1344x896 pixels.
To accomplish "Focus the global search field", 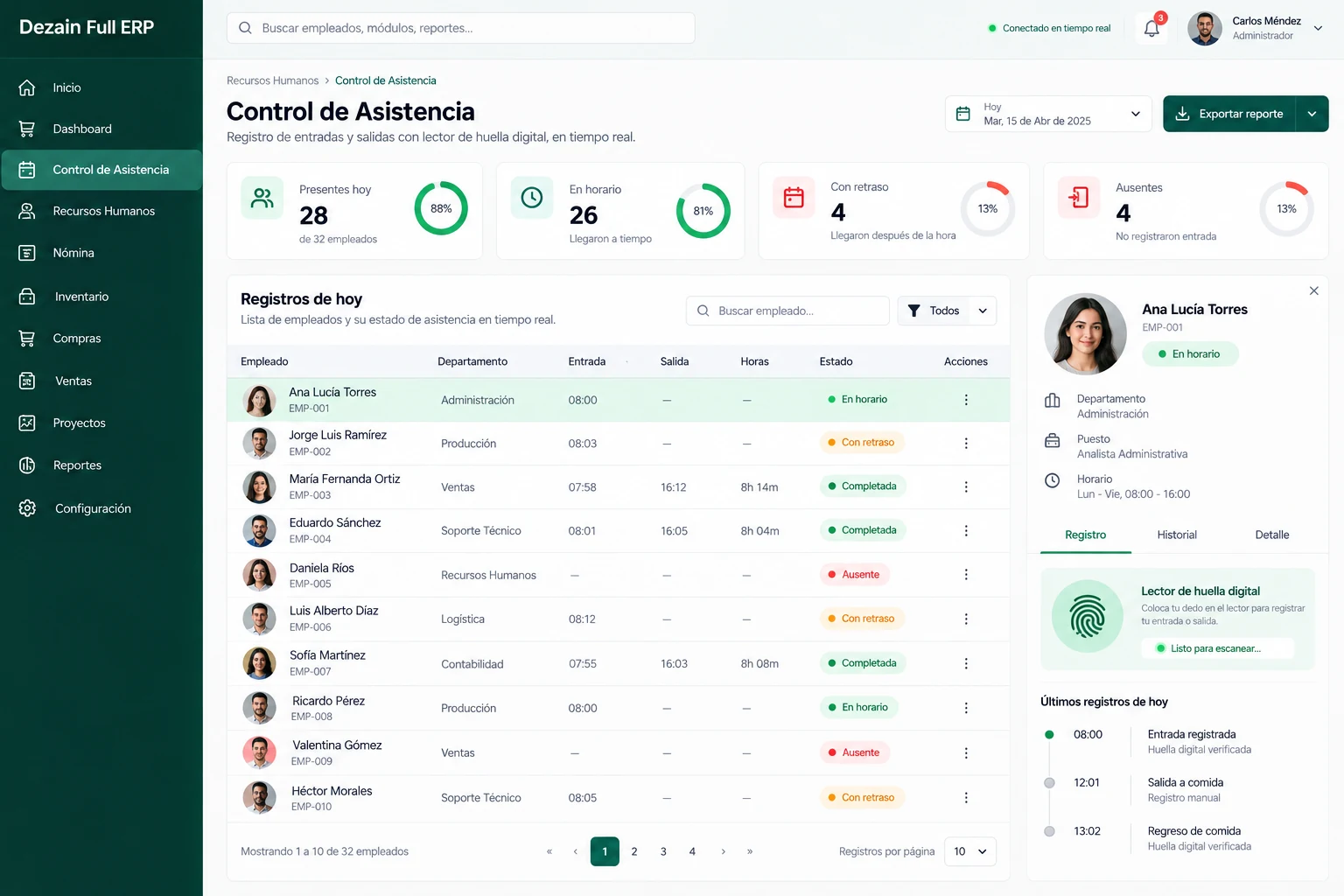I will (461, 28).
